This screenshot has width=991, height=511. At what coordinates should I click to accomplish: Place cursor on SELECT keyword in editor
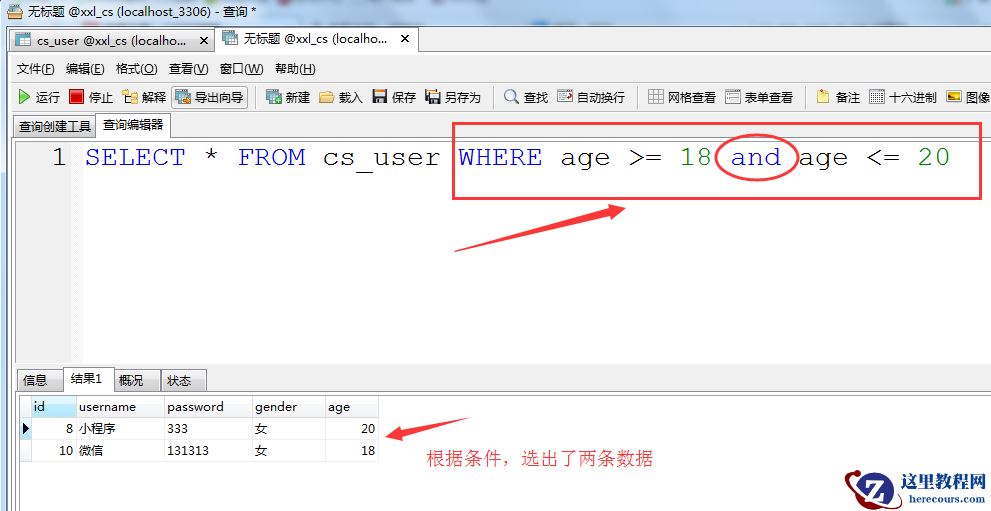coord(135,157)
